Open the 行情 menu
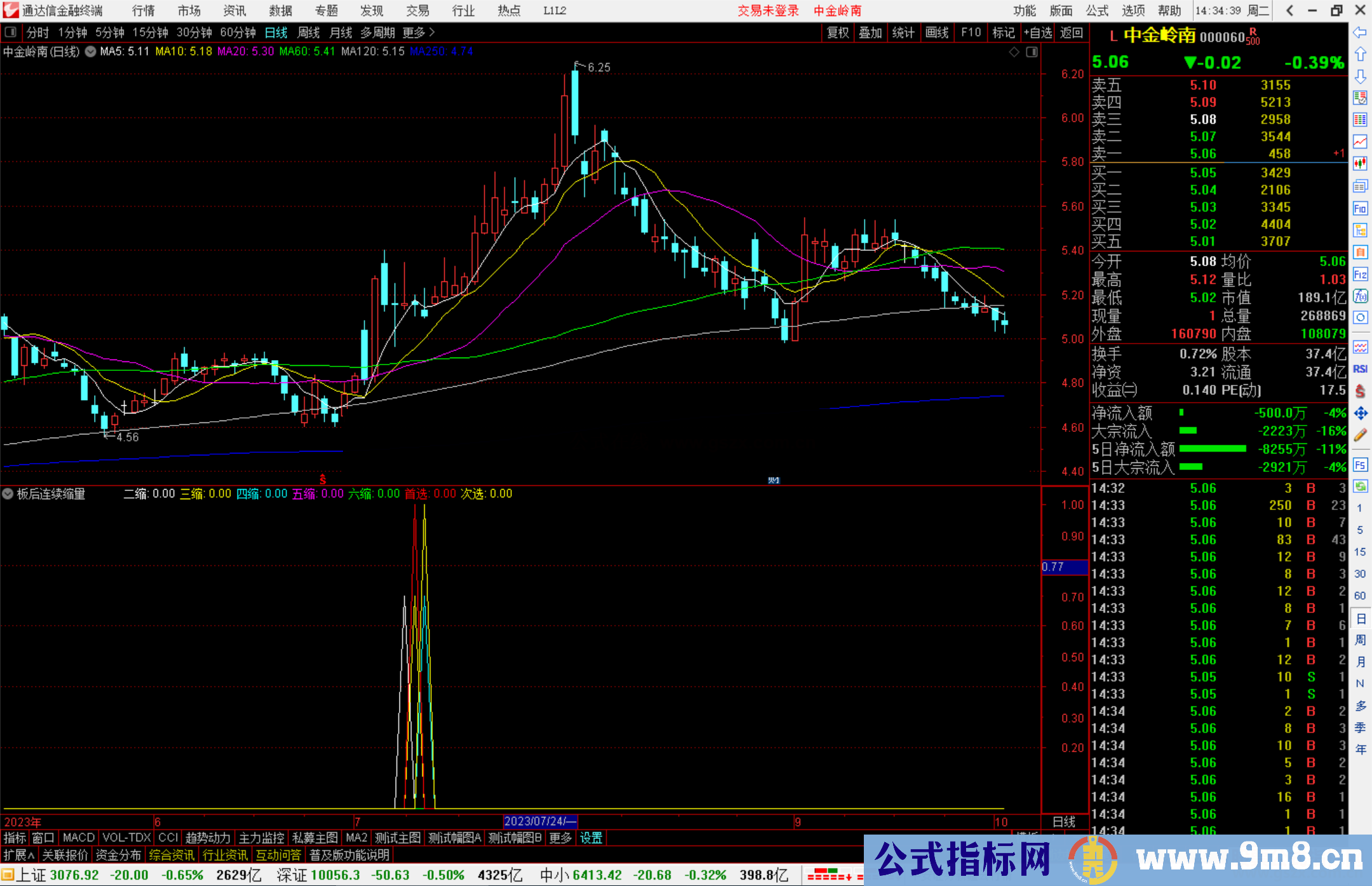The image size is (1372, 886). pyautogui.click(x=143, y=11)
